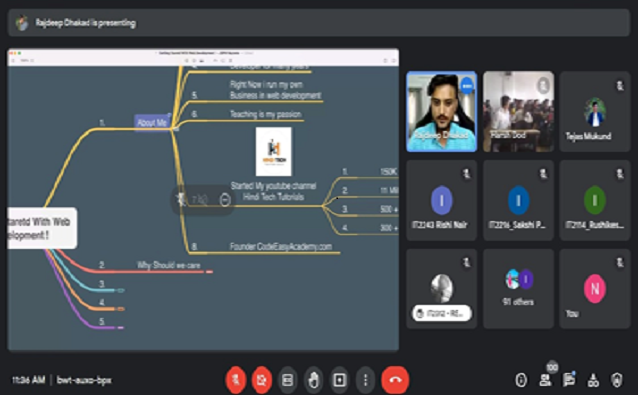Click the Tejas Mukund participant tile
Screen dimensions: 638x395
pyautogui.click(x=595, y=111)
